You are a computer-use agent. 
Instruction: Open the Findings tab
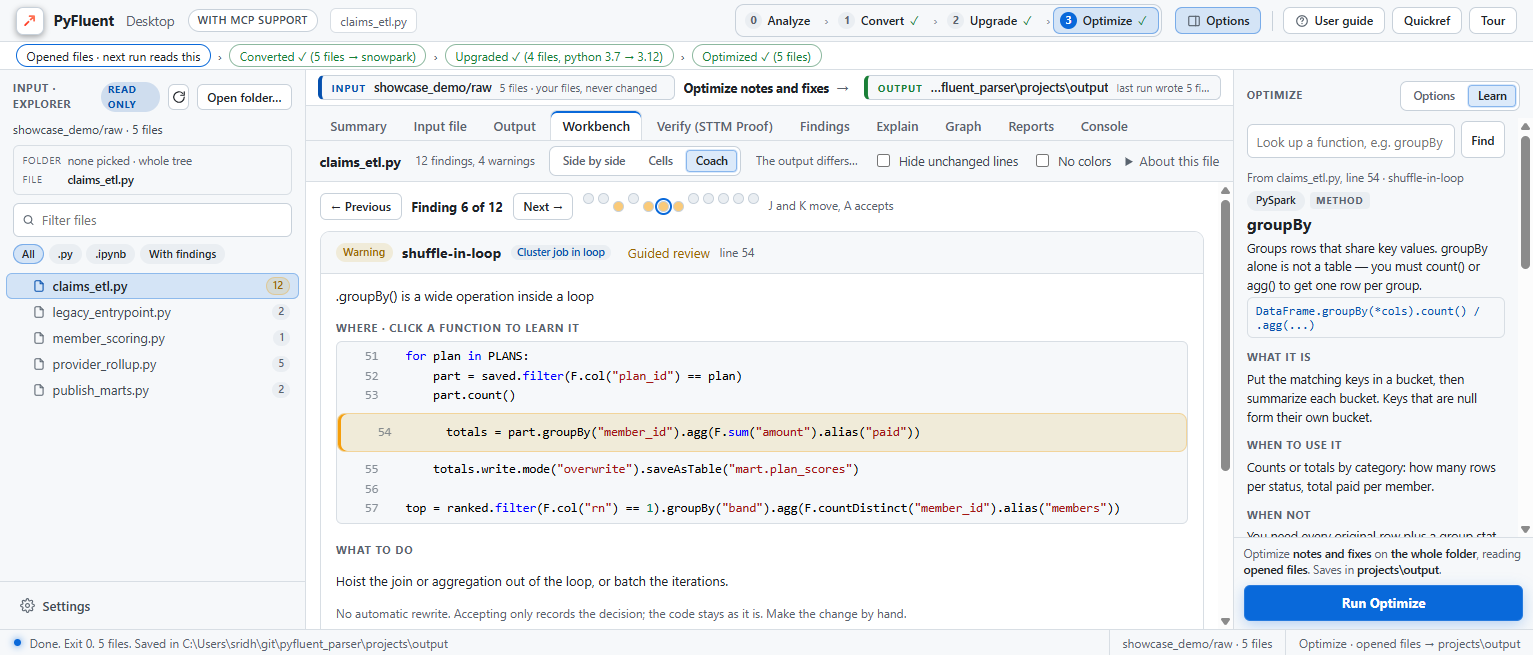click(x=825, y=126)
